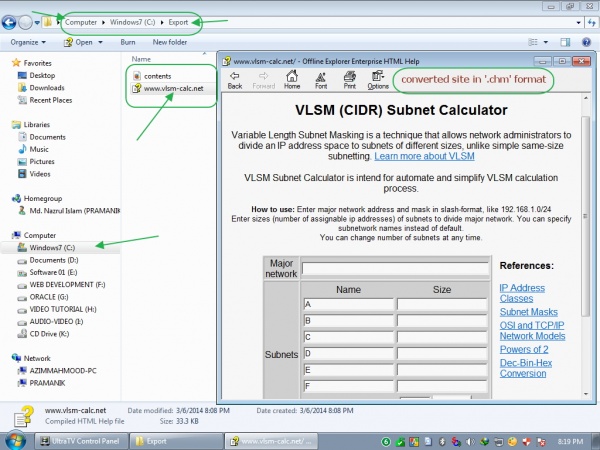The image size is (600, 450).
Task: Click the scroll down arrow in HTML Help
Action: click(586, 394)
